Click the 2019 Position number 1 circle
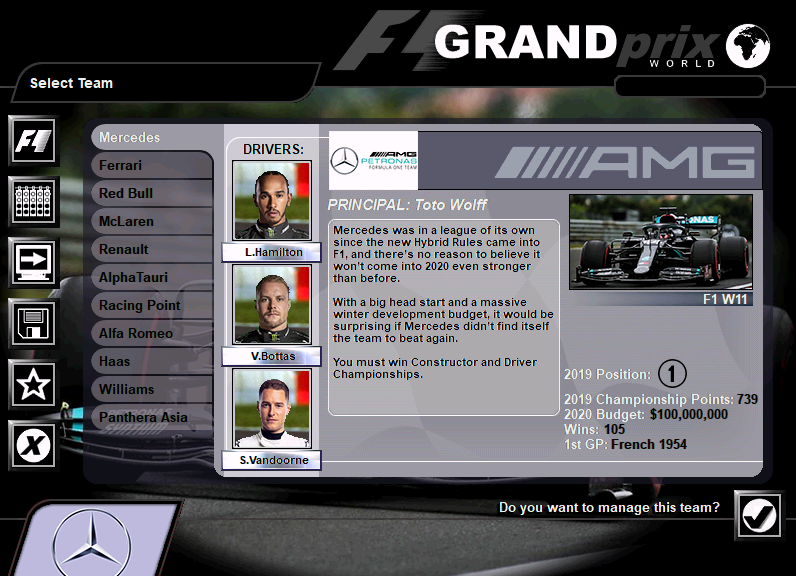The width and height of the screenshot is (796, 576). tap(672, 374)
